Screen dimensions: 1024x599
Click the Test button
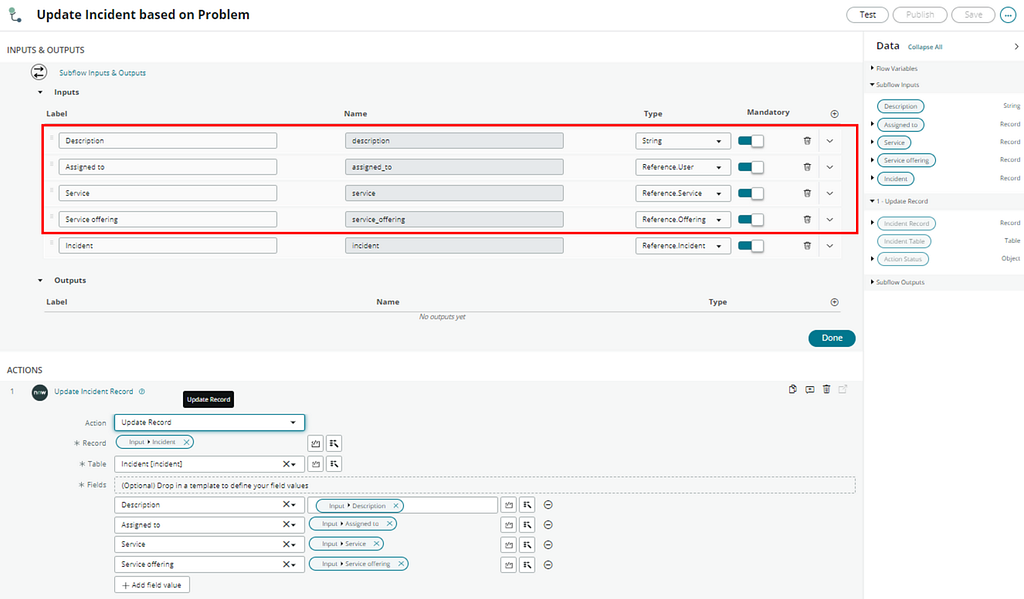tap(867, 14)
